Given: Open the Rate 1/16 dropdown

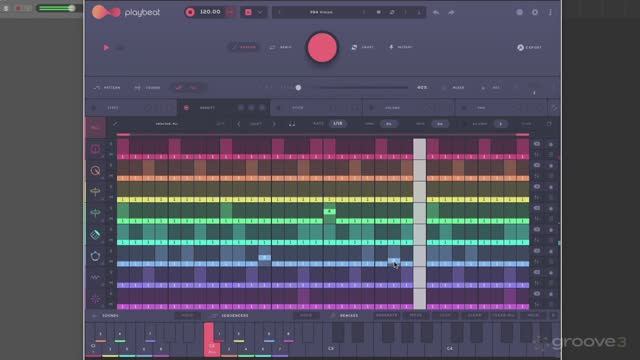Looking at the screenshot, I should point(338,124).
